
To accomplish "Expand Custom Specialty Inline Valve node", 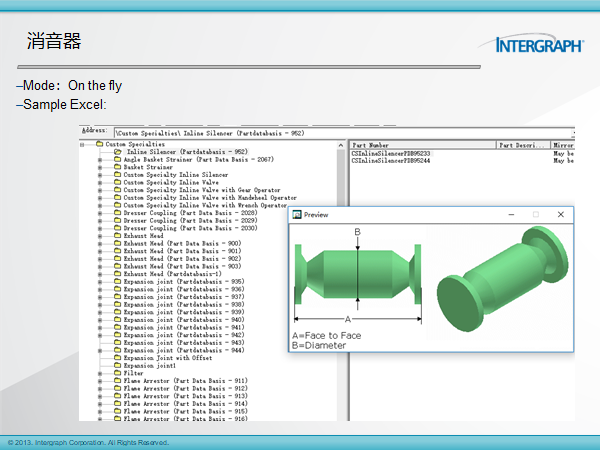I will click(100, 183).
